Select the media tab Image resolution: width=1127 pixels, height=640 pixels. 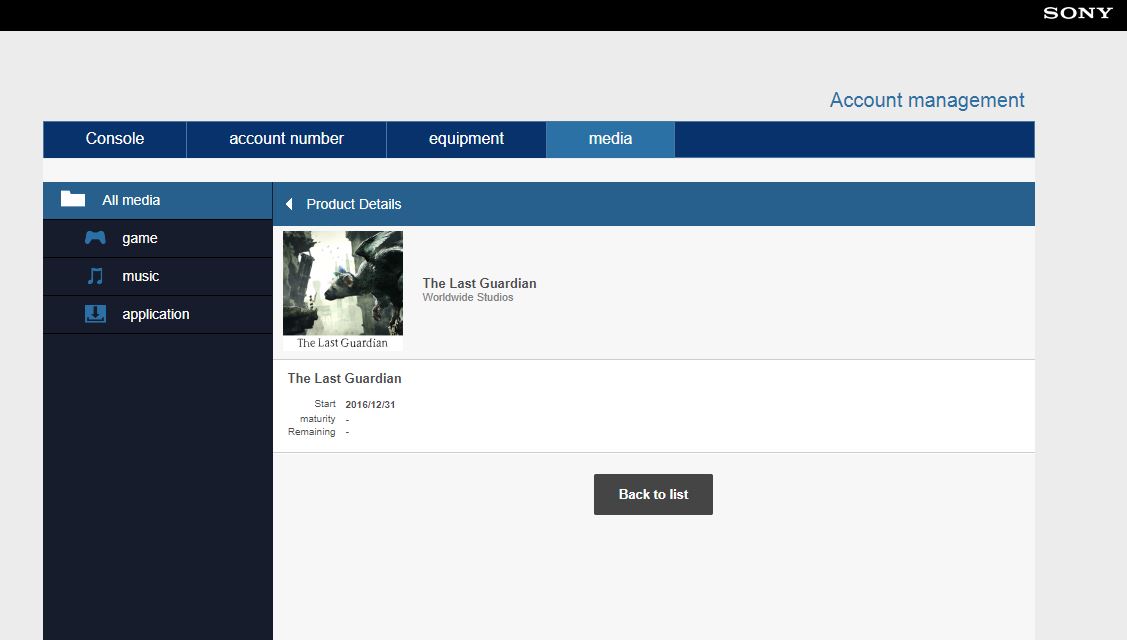(x=610, y=139)
